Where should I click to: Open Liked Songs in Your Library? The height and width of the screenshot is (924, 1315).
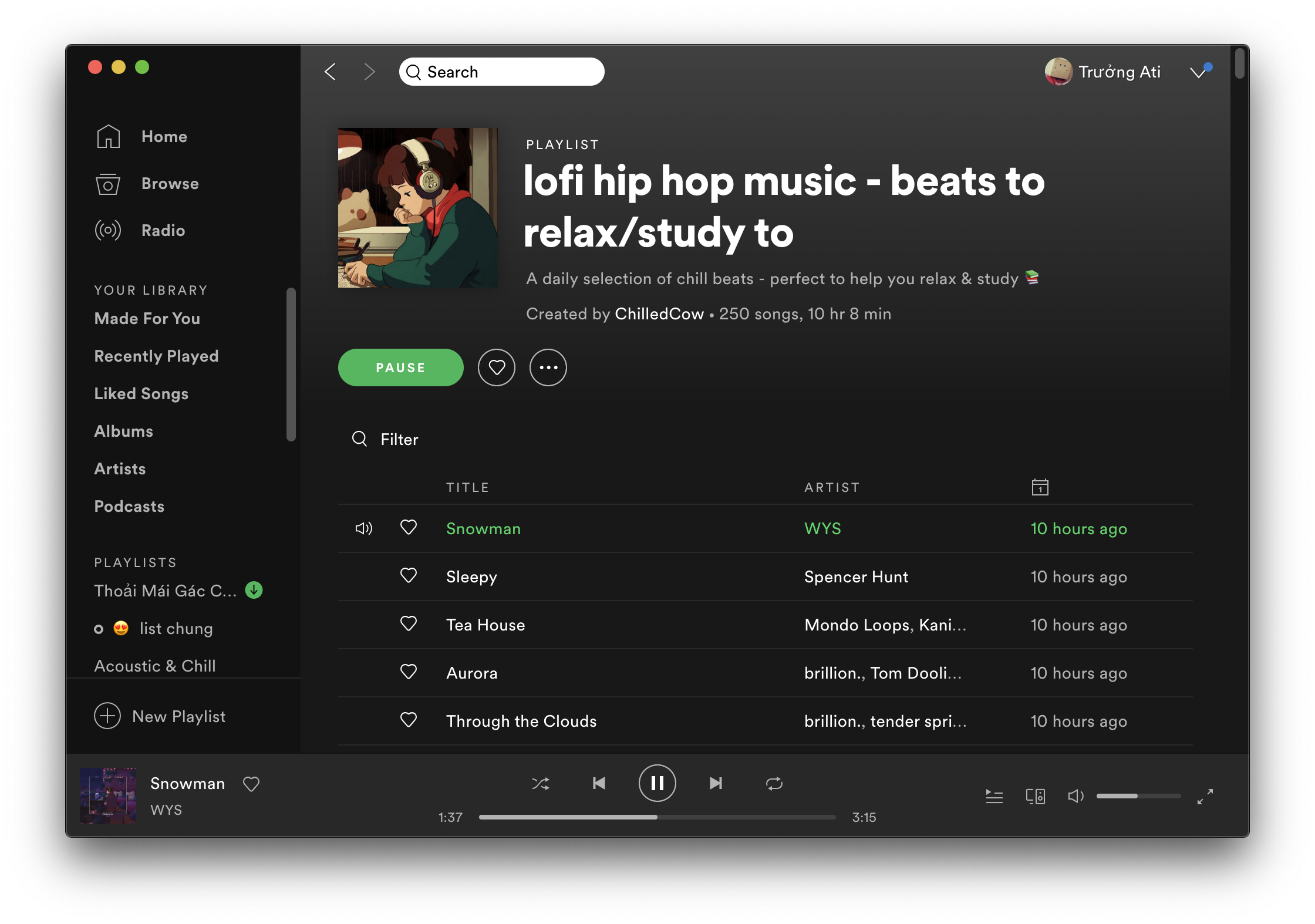click(141, 393)
